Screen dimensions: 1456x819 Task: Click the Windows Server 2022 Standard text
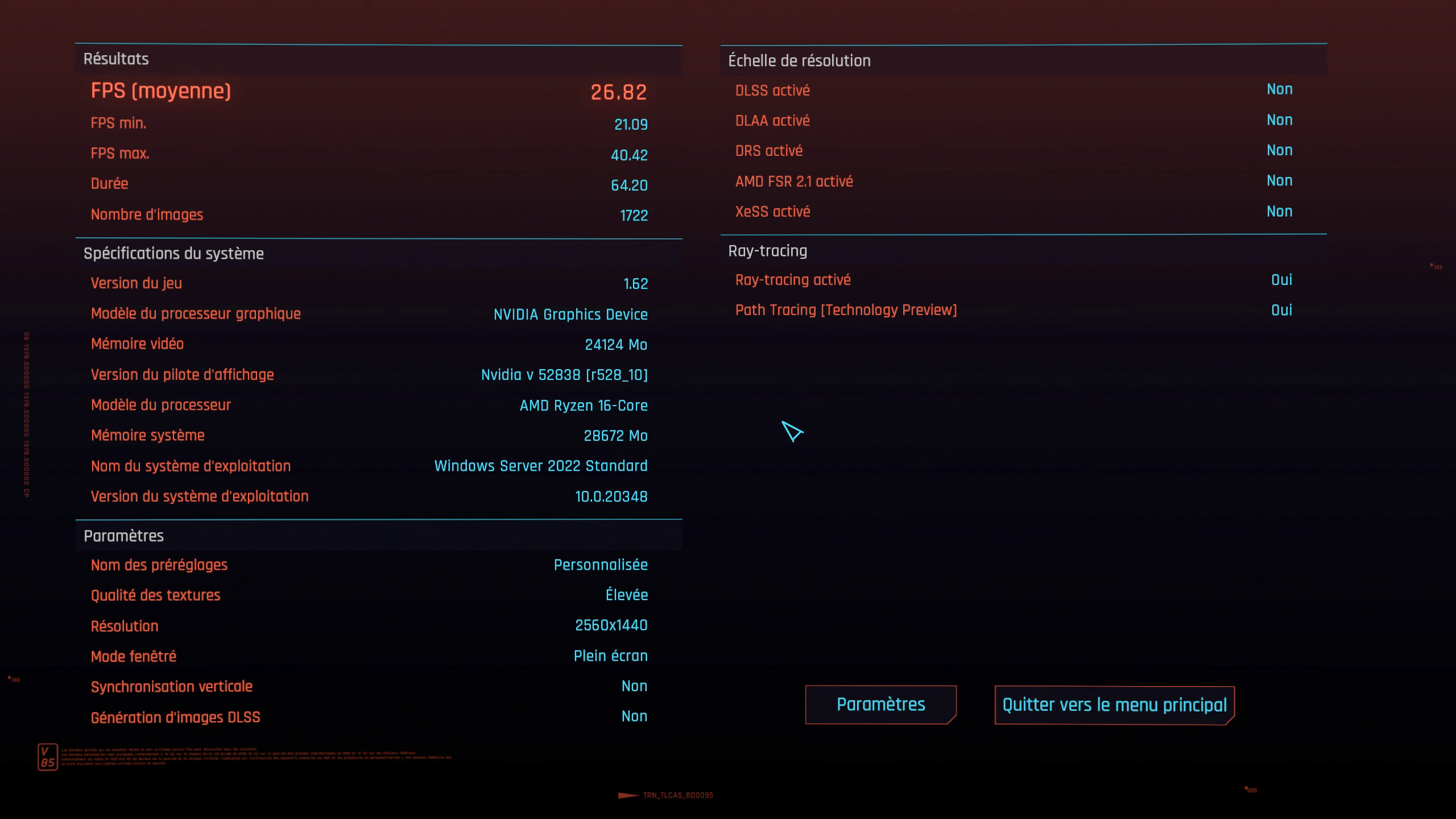[x=540, y=466]
